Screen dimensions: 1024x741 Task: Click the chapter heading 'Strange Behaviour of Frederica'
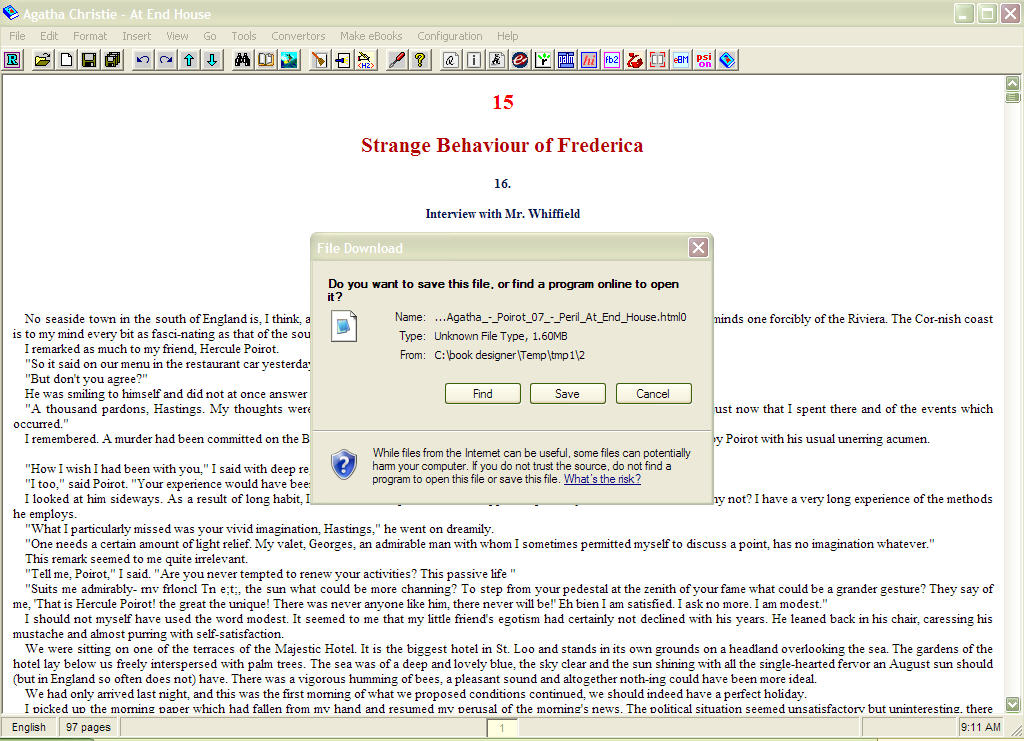502,145
